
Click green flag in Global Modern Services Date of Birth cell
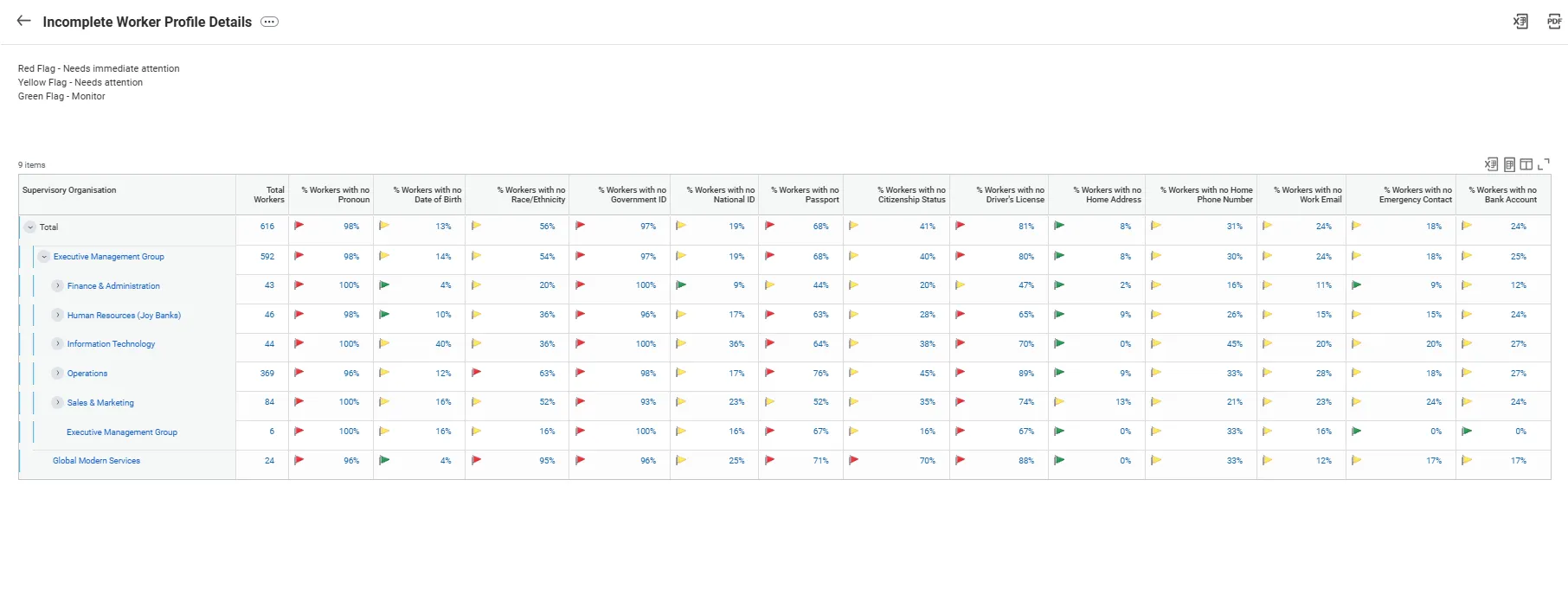click(384, 460)
